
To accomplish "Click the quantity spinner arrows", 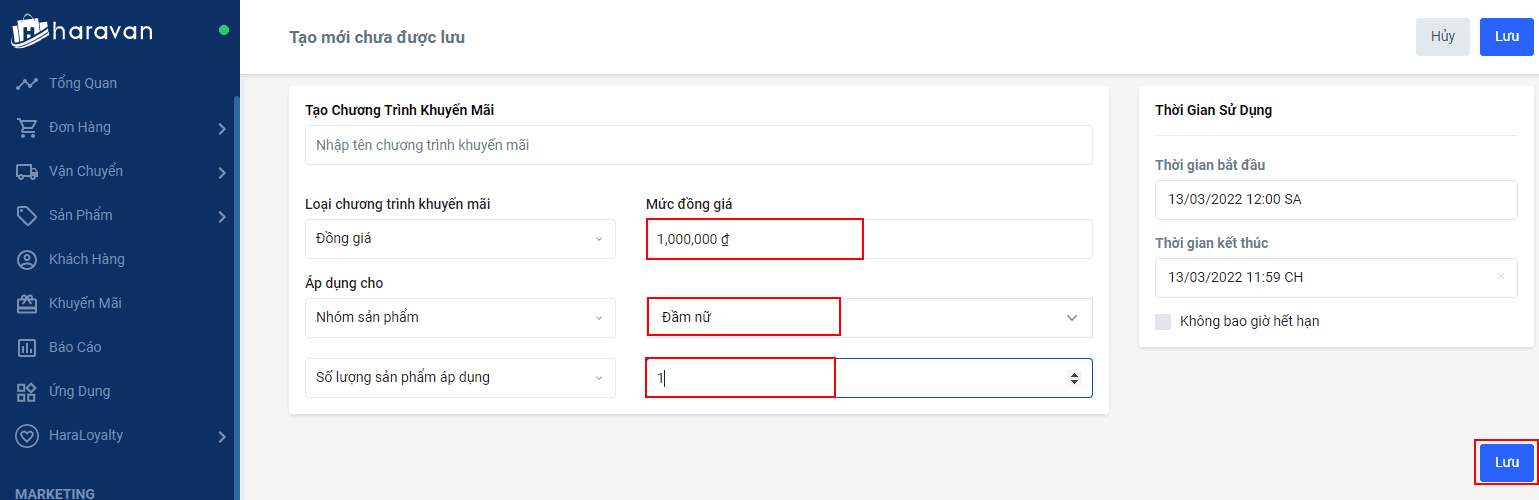I will (x=1074, y=378).
